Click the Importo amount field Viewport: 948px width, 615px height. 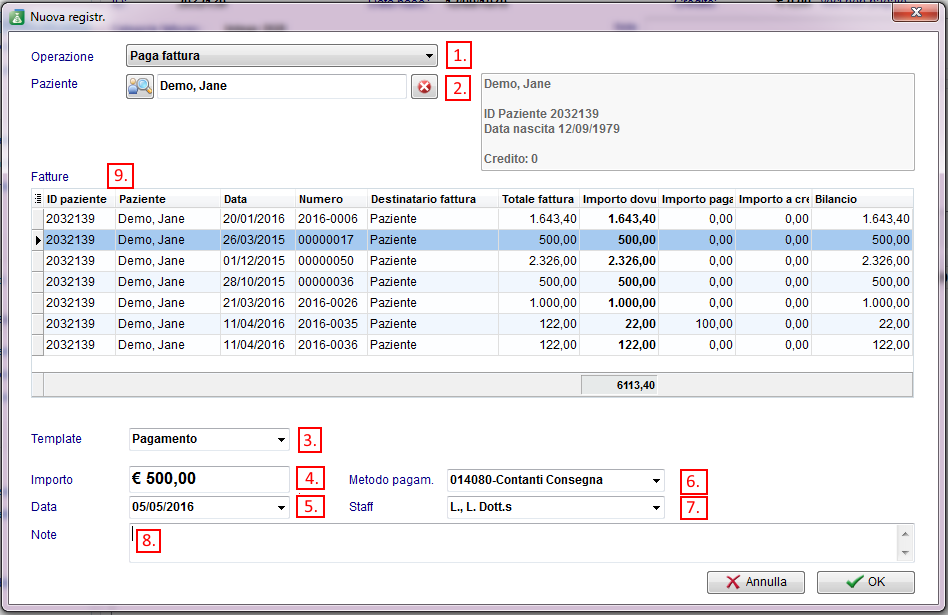pos(209,479)
